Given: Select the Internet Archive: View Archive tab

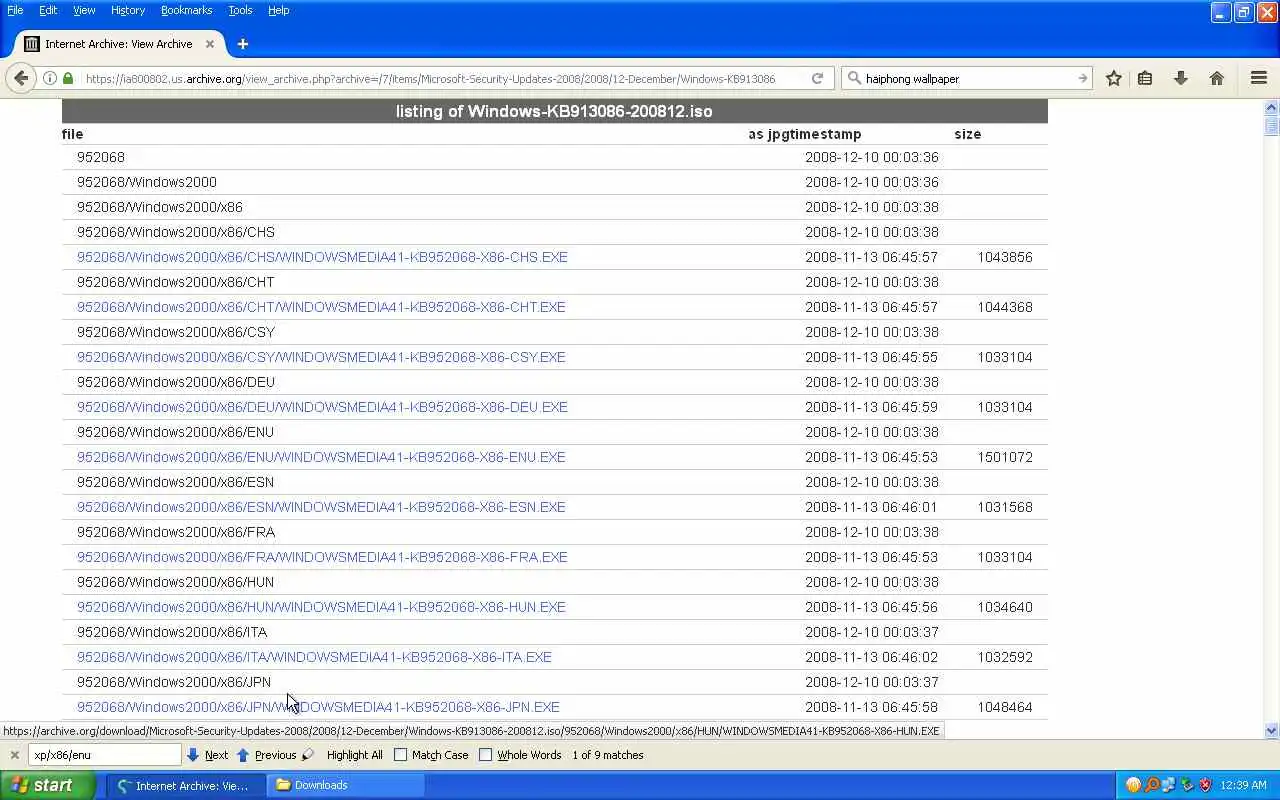Looking at the screenshot, I should click(x=120, y=44).
